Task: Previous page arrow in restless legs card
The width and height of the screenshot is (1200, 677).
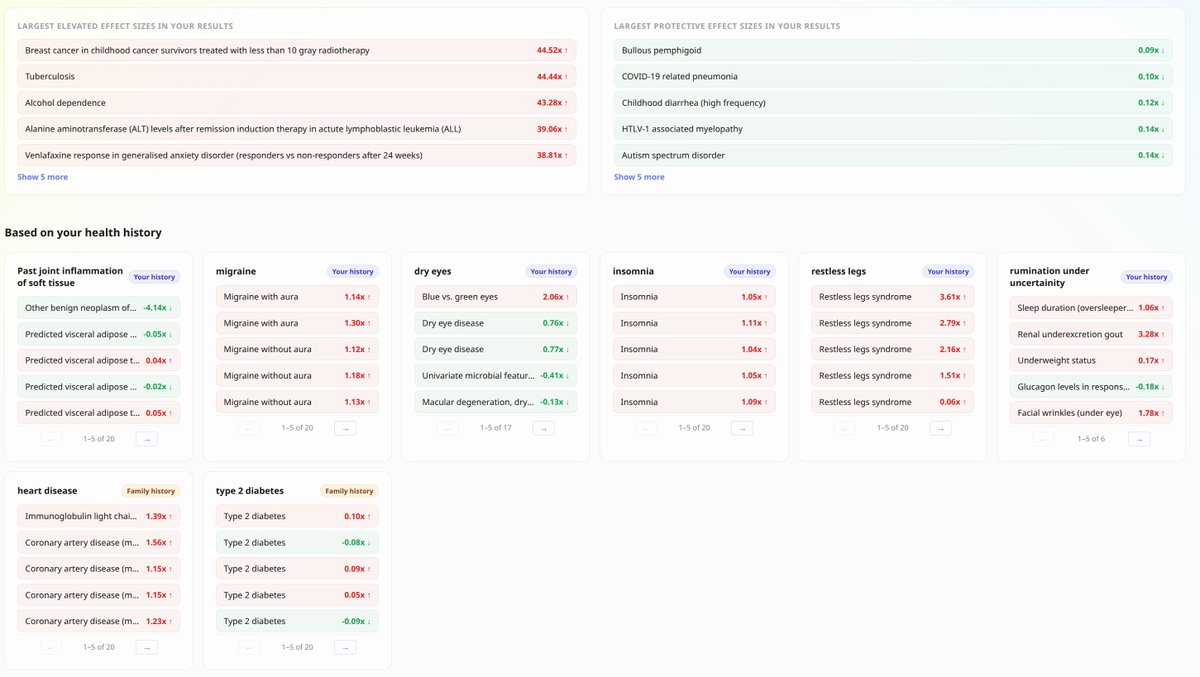Action: (845, 428)
